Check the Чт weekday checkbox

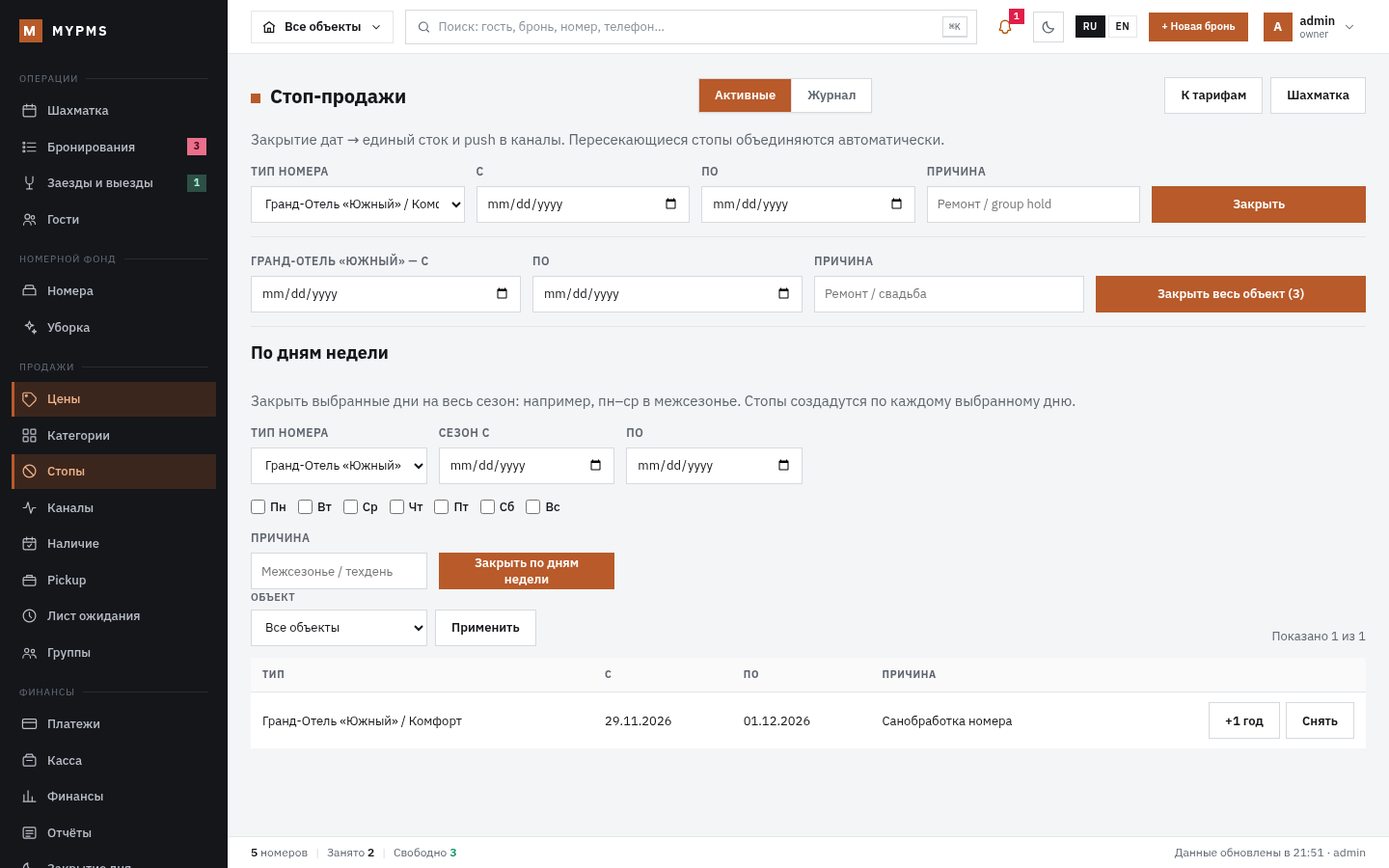396,507
